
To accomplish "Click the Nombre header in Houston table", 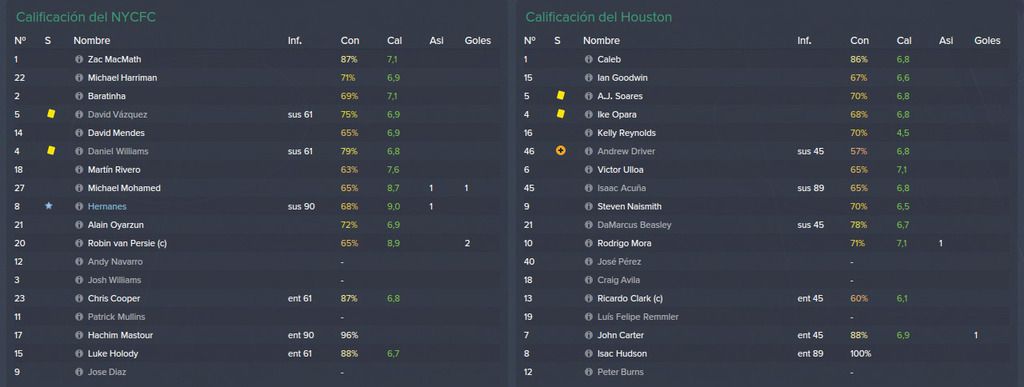I will [x=601, y=40].
